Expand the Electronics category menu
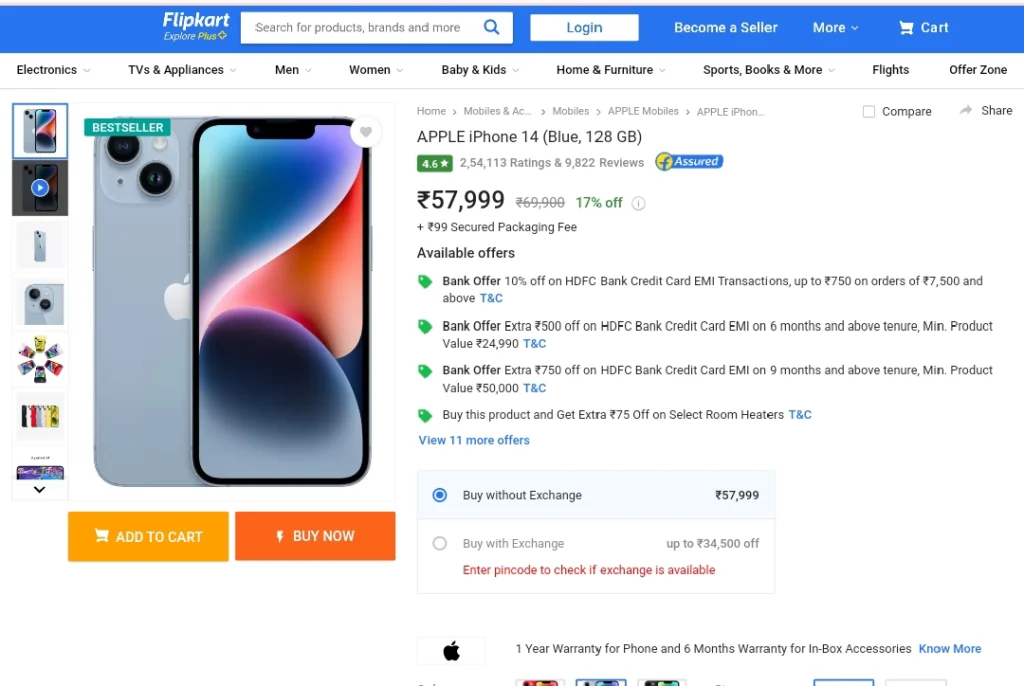Viewport: 1024px width, 686px height. [54, 70]
